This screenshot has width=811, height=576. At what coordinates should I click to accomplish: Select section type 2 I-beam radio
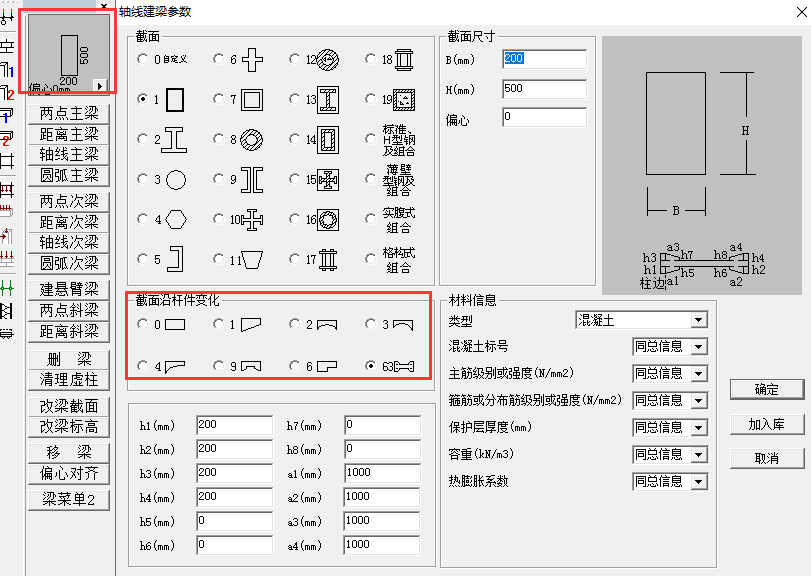142,139
